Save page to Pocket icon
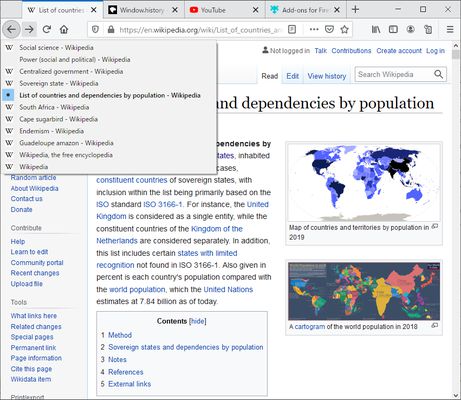461x400 pixels. click(329, 30)
